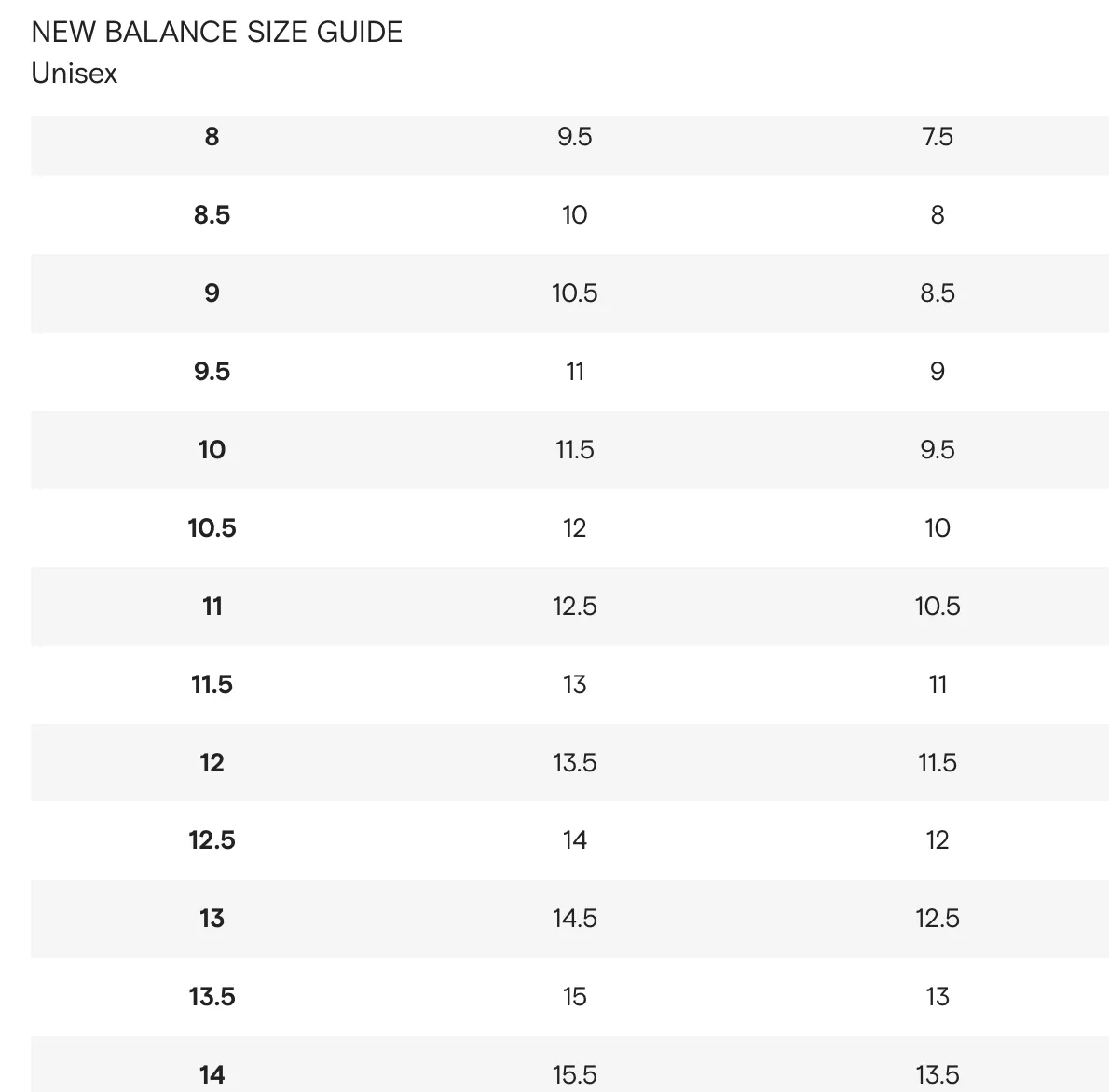
Task: Click the NEW BALANCE SIZE GUIDE heading
Action: pyautogui.click(x=216, y=33)
